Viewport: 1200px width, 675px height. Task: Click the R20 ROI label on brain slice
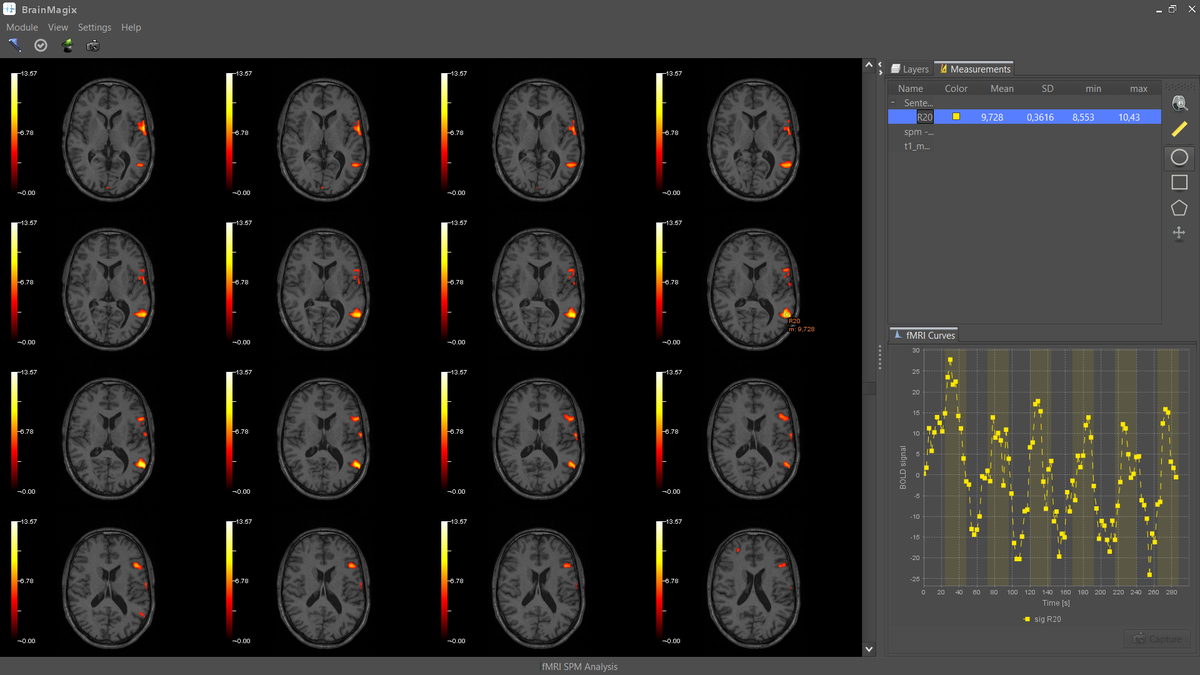801,325
